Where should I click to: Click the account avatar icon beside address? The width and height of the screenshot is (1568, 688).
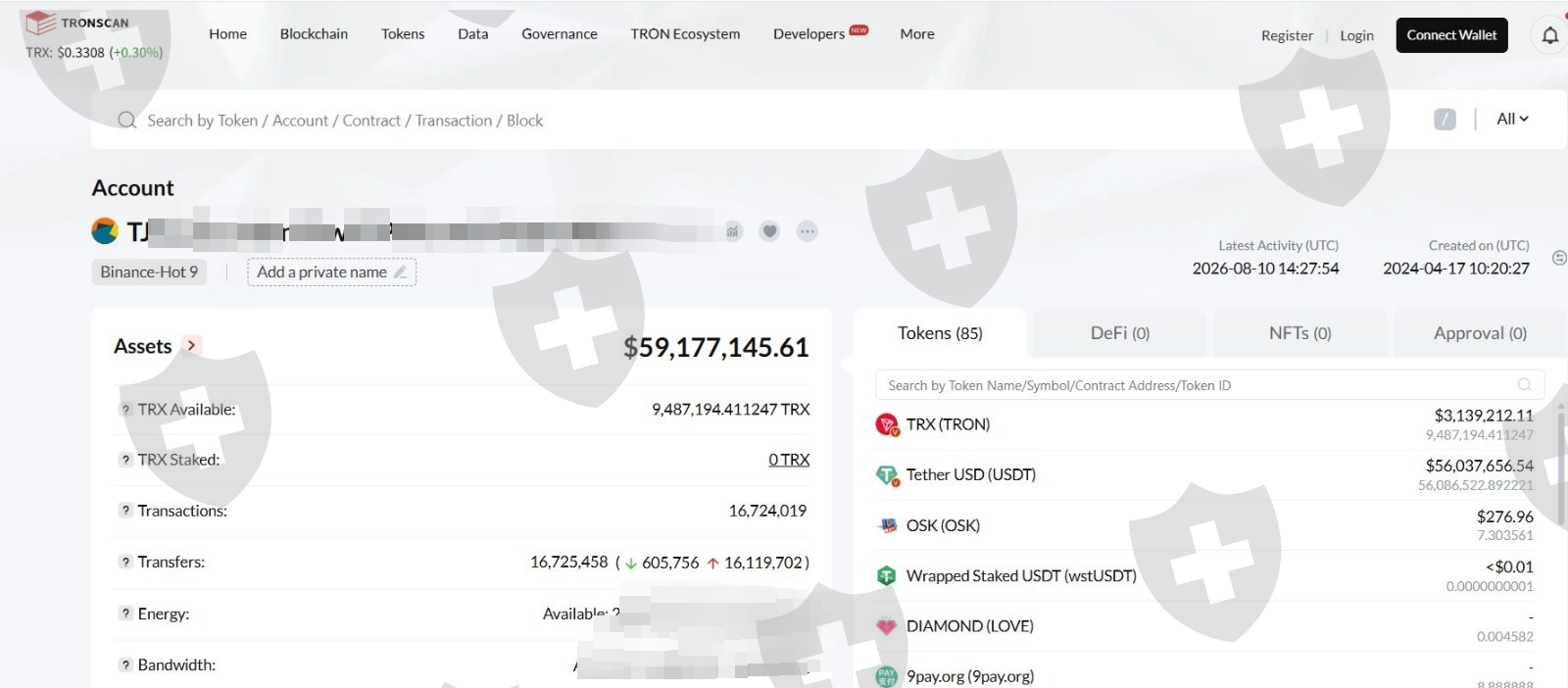[105, 231]
